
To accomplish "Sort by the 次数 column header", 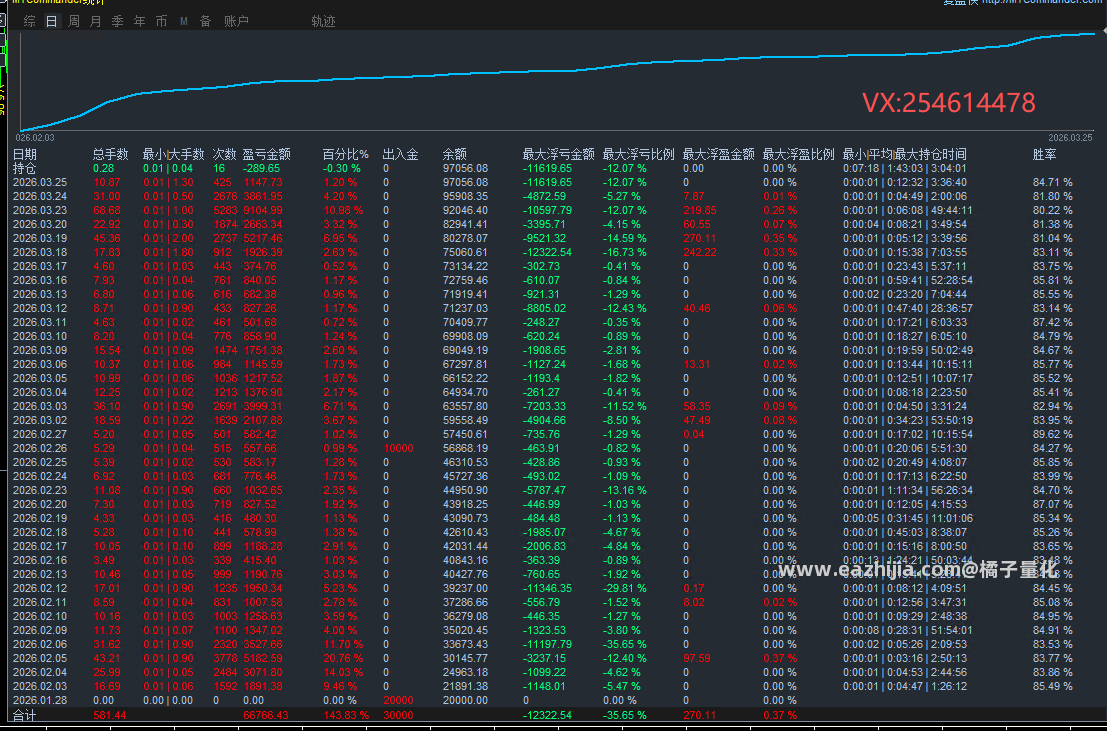I will pos(225,154).
